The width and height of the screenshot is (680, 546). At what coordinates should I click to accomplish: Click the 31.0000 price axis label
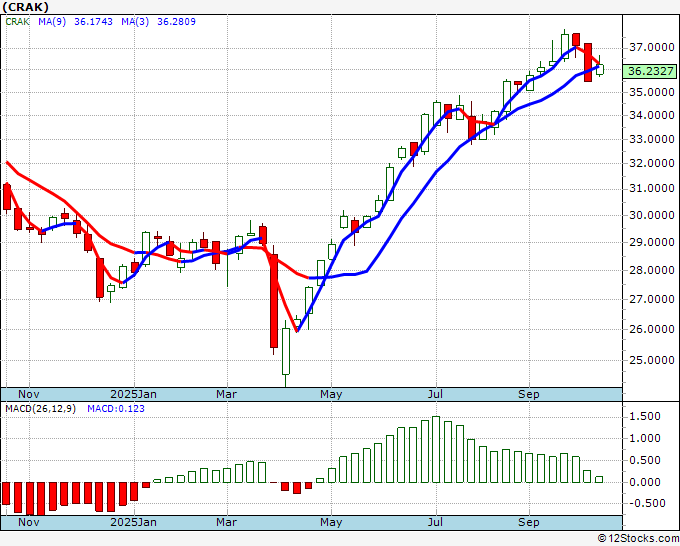651,188
